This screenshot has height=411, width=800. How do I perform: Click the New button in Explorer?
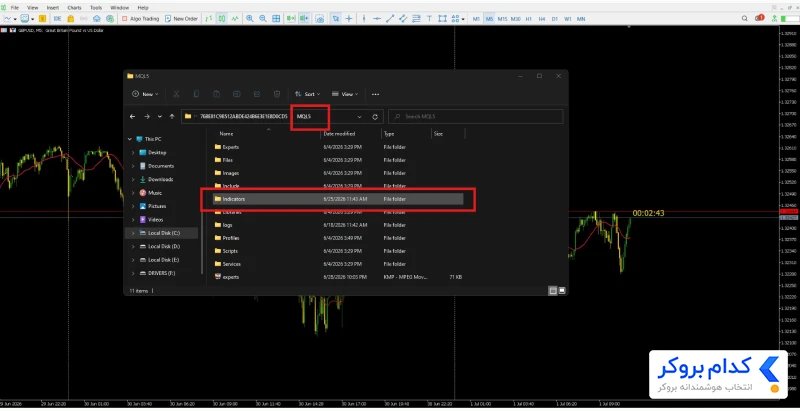pos(145,94)
